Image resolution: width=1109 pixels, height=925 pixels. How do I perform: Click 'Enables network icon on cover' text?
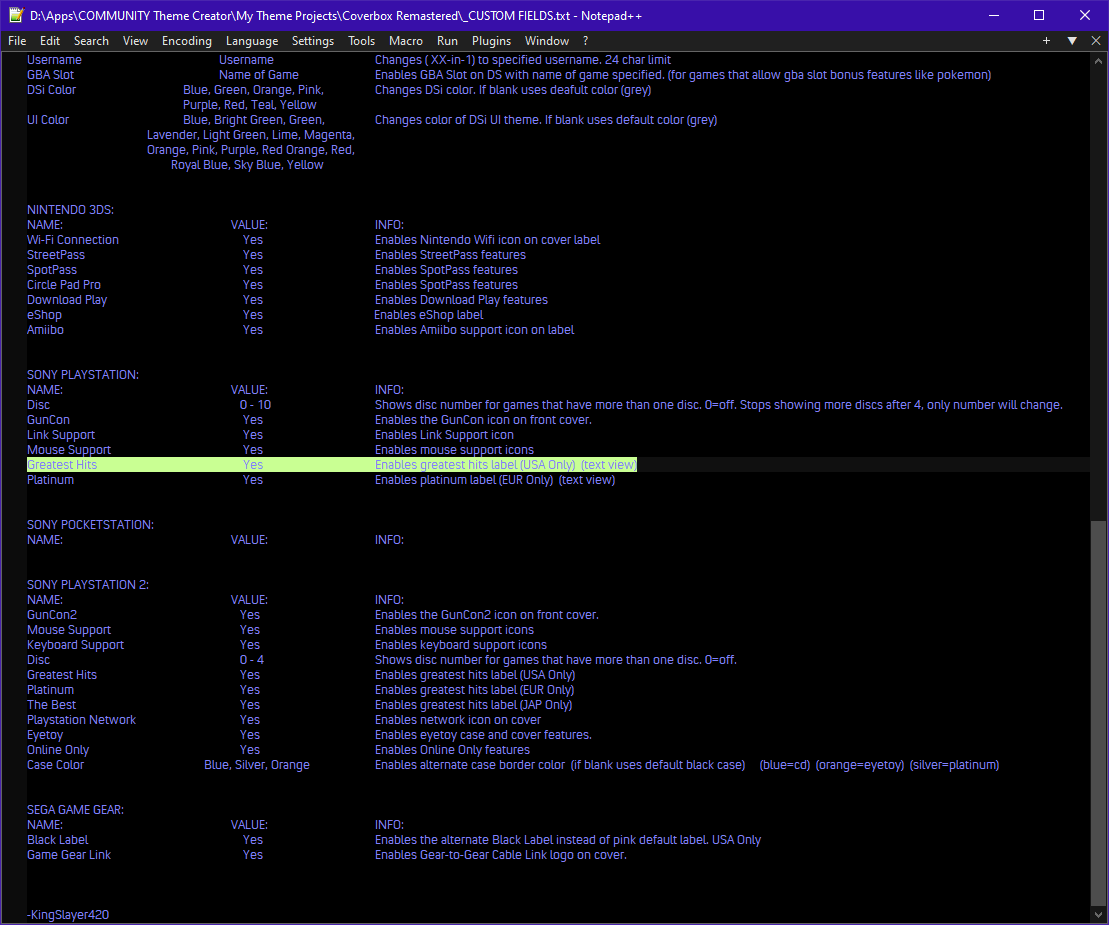458,720
